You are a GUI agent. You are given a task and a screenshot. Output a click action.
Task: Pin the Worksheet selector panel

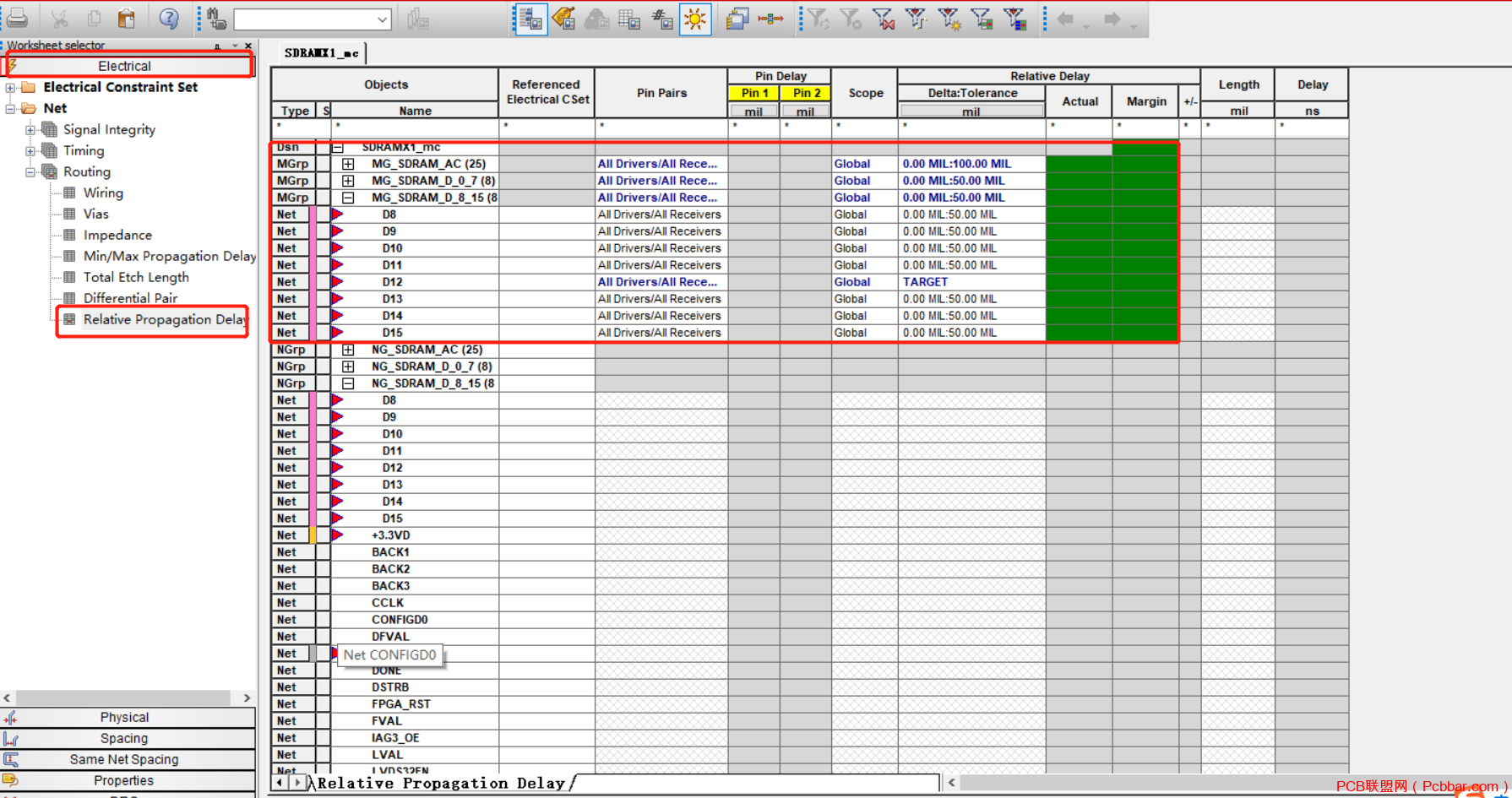(218, 46)
